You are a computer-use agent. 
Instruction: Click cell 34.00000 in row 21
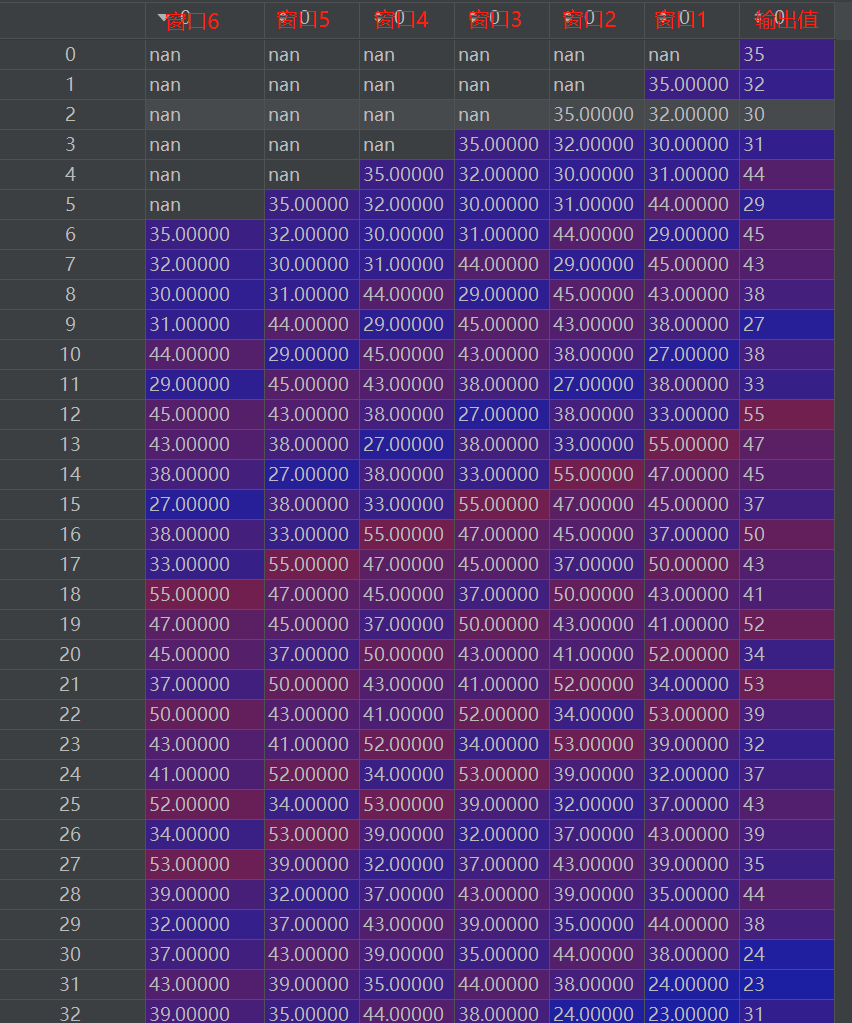(692, 684)
